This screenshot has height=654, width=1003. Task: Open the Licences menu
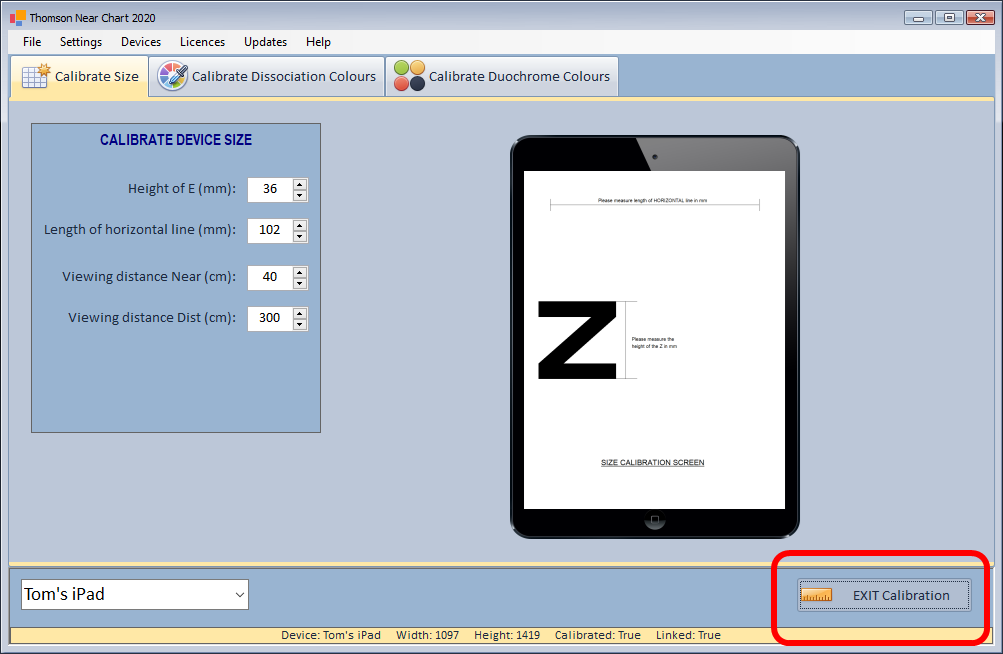tap(202, 42)
